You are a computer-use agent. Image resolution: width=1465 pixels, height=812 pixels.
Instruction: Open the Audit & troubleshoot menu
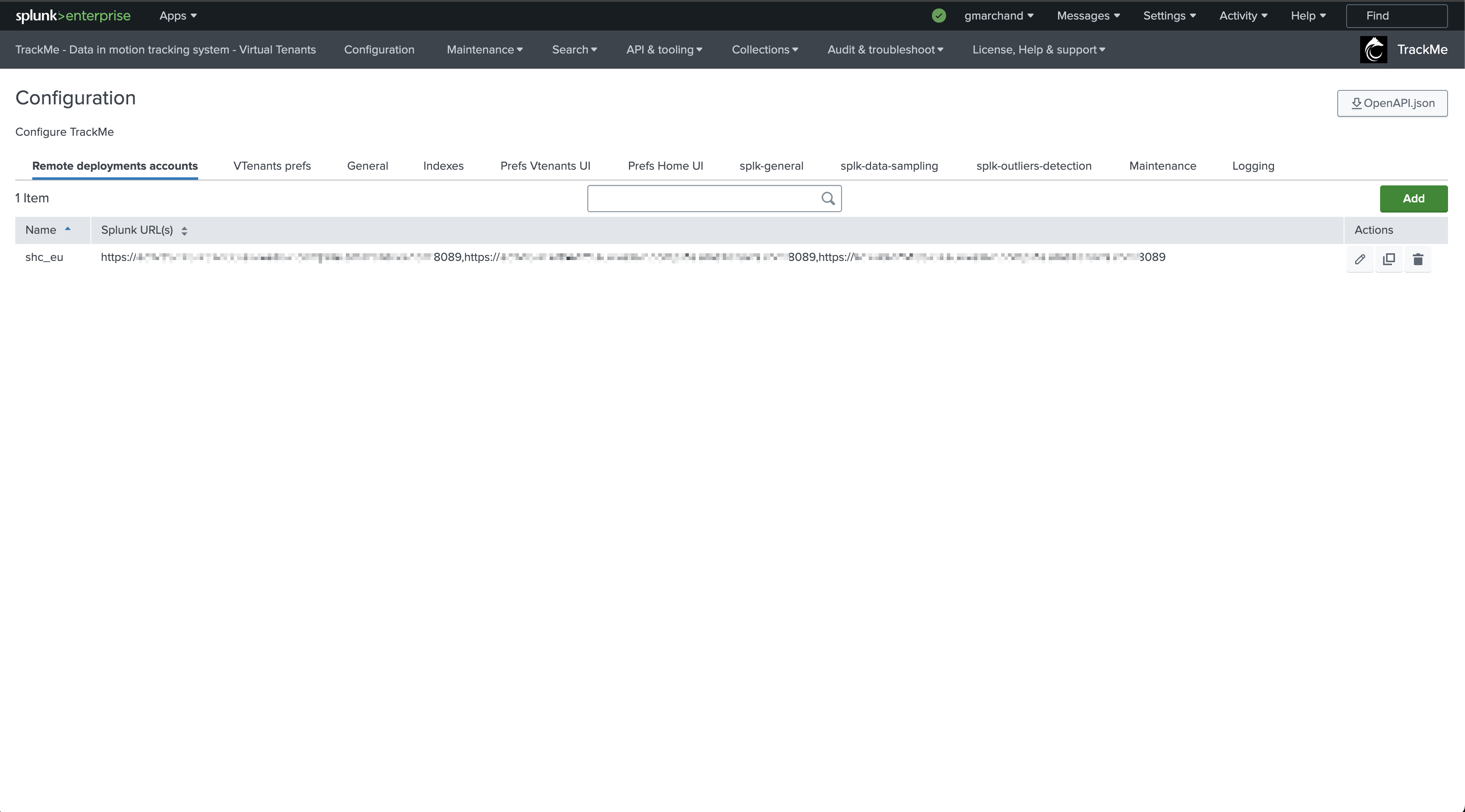tap(885, 50)
